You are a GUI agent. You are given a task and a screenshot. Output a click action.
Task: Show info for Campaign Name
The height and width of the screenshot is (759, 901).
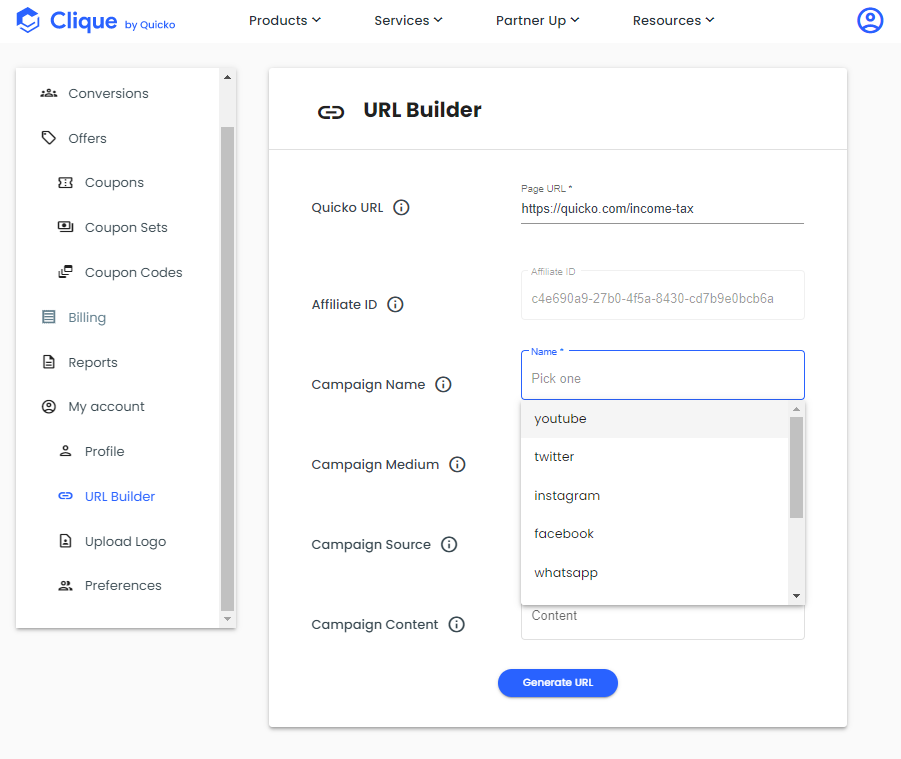(443, 384)
